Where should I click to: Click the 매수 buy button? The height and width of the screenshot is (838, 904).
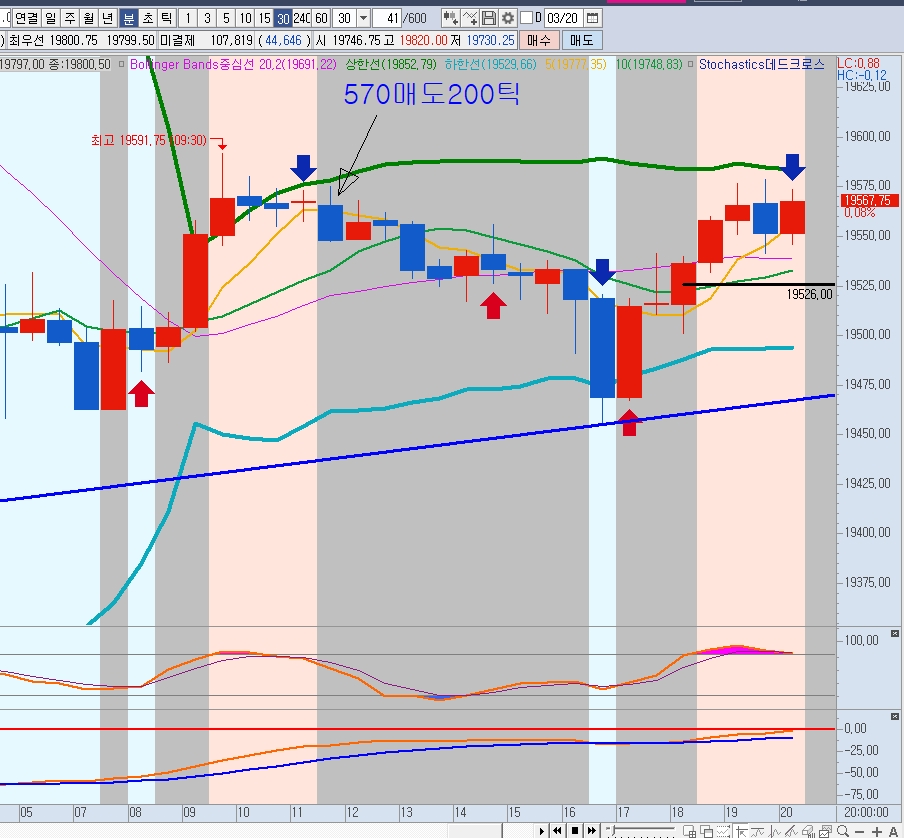(x=539, y=40)
